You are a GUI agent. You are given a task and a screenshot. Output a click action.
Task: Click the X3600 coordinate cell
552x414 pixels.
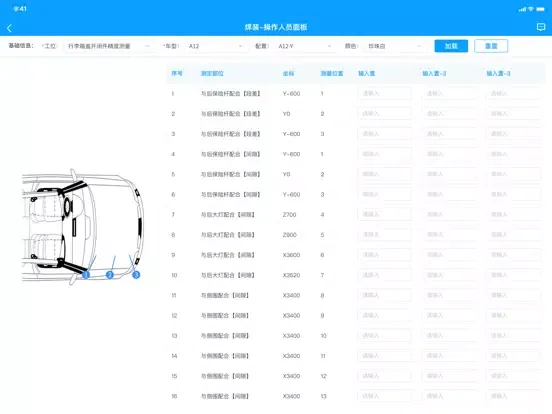click(x=291, y=255)
